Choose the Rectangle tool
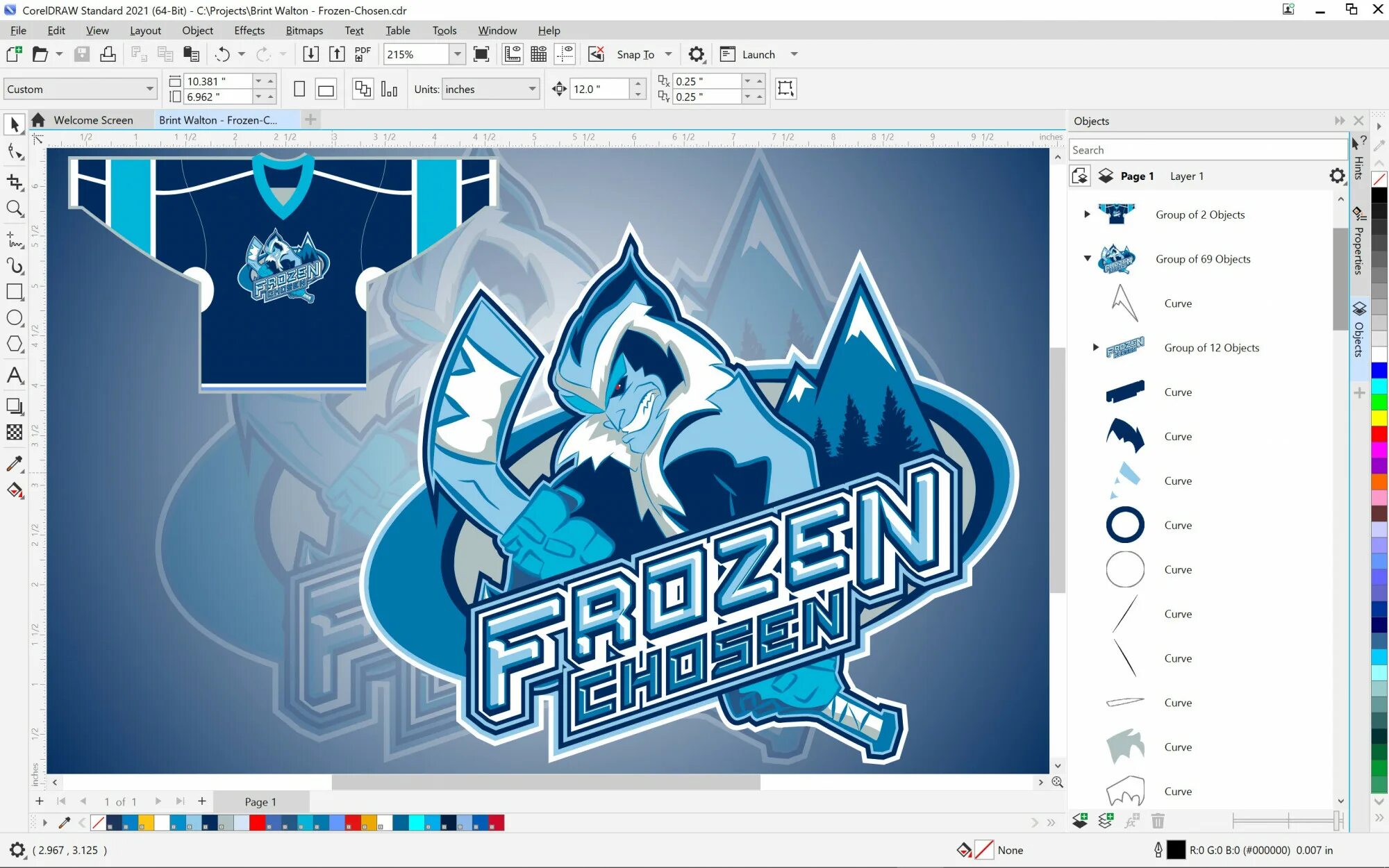Image resolution: width=1389 pixels, height=868 pixels. pyautogui.click(x=15, y=292)
